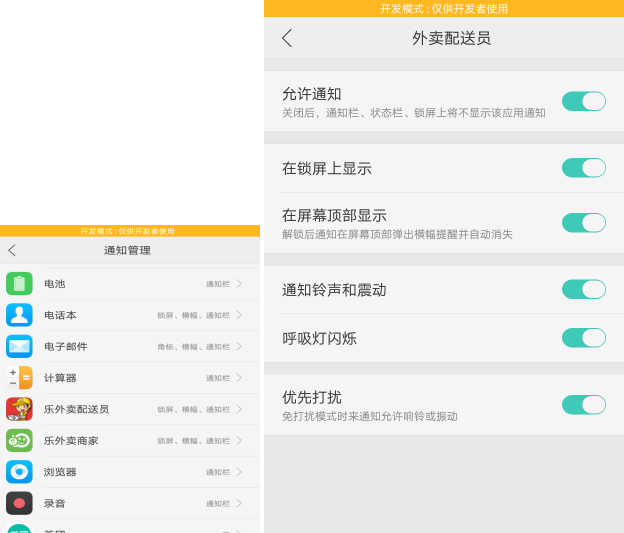Expand 电池 row chevron arrow
The image size is (624, 533).
239,284
